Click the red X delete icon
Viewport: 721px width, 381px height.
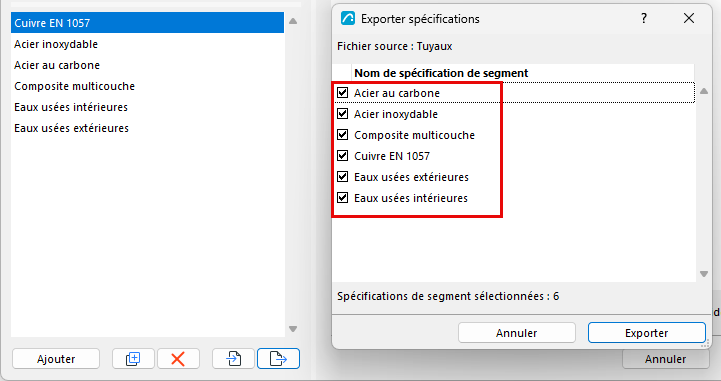click(x=178, y=358)
